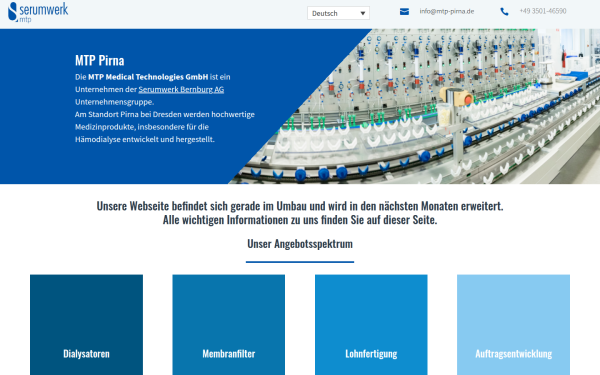Click the Serumwerk mtp logo

pos(38,12)
